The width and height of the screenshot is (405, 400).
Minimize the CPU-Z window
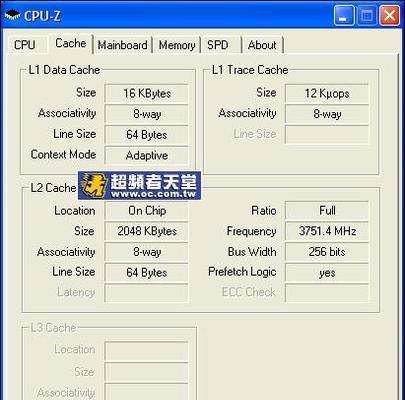click(344, 15)
